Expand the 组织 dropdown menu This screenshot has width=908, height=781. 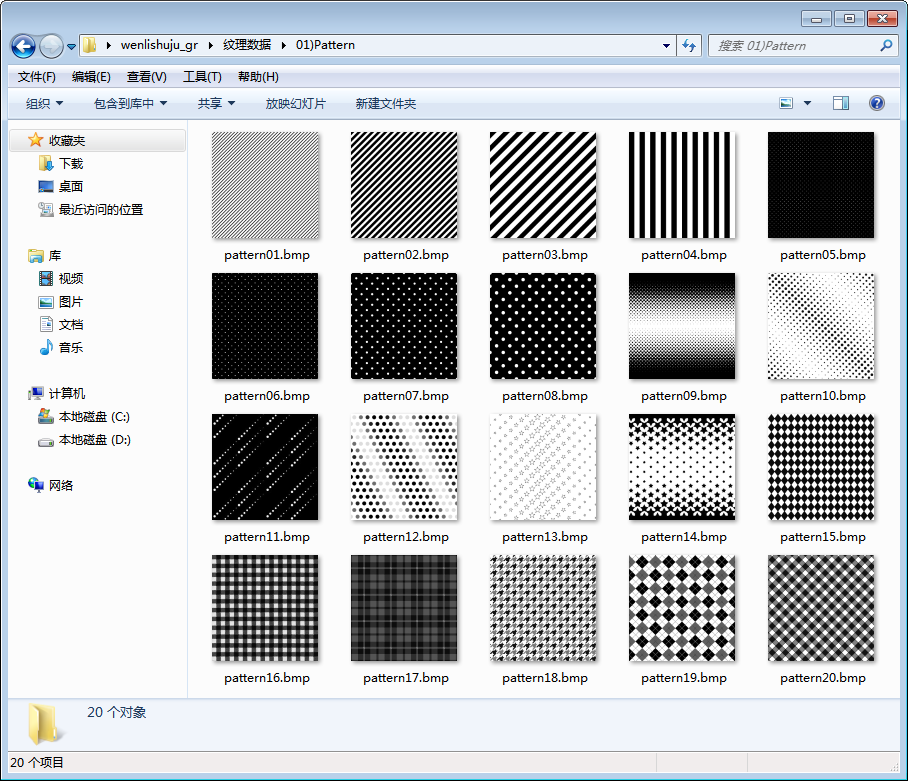click(44, 104)
